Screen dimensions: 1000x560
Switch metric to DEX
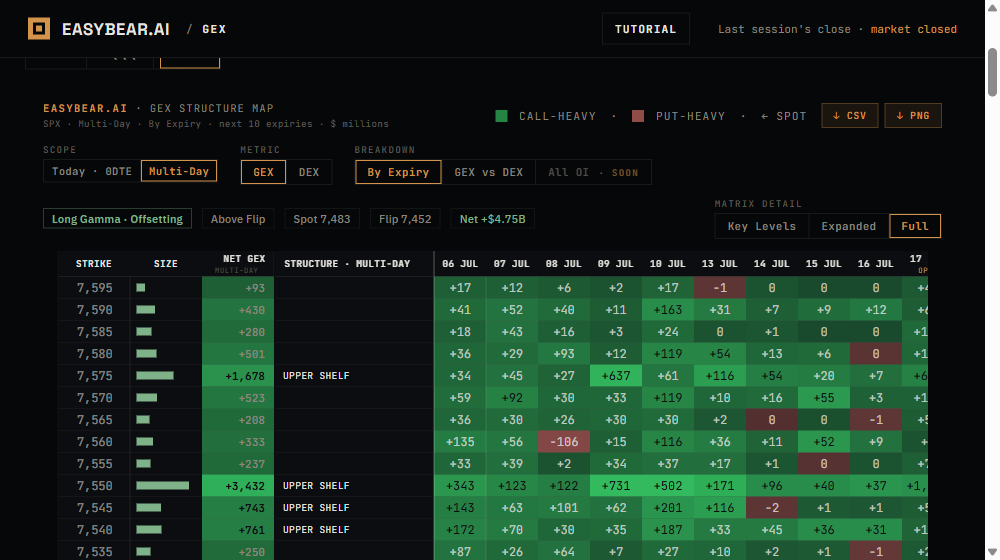point(309,172)
